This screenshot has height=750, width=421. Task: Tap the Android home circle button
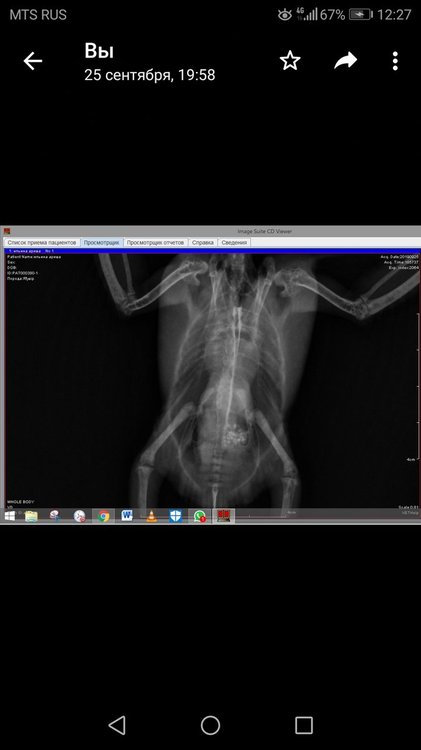(x=210, y=725)
